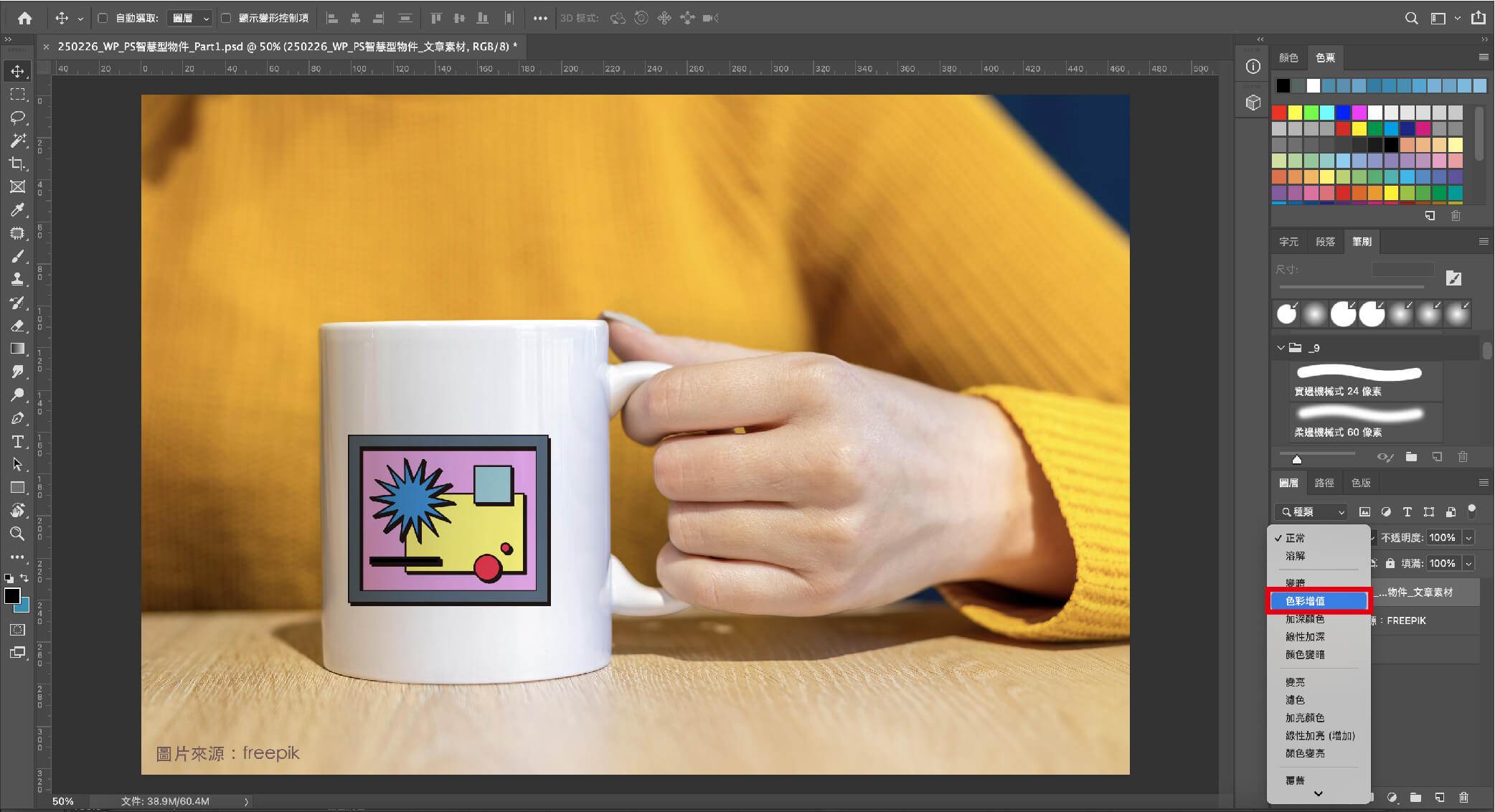Open the 圖層 auto-select dropdown
The width and height of the screenshot is (1495, 812).
click(189, 18)
